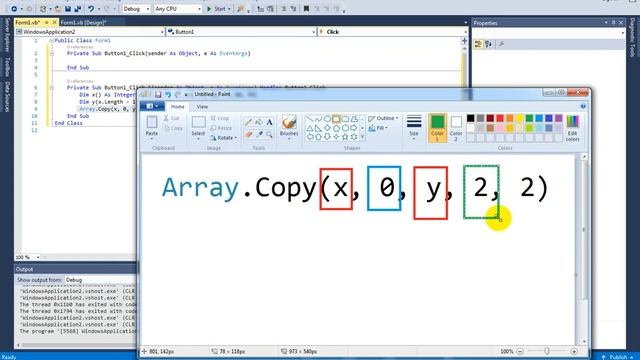Click Save in Visual Studio toolbar
Image resolution: width=640 pixels, height=360 pixels.
pos(68,9)
